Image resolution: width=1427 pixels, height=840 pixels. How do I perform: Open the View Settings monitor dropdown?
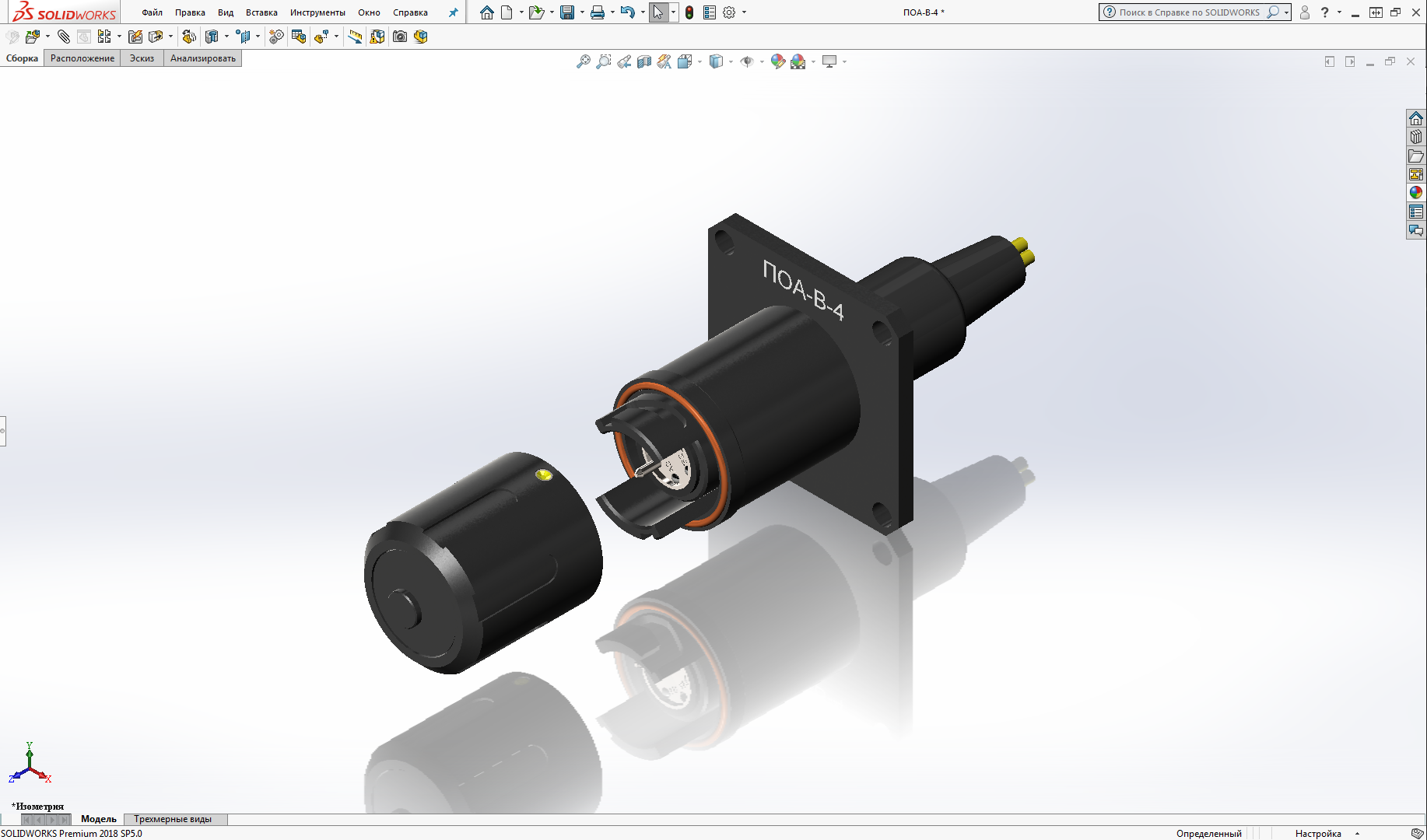(x=844, y=61)
